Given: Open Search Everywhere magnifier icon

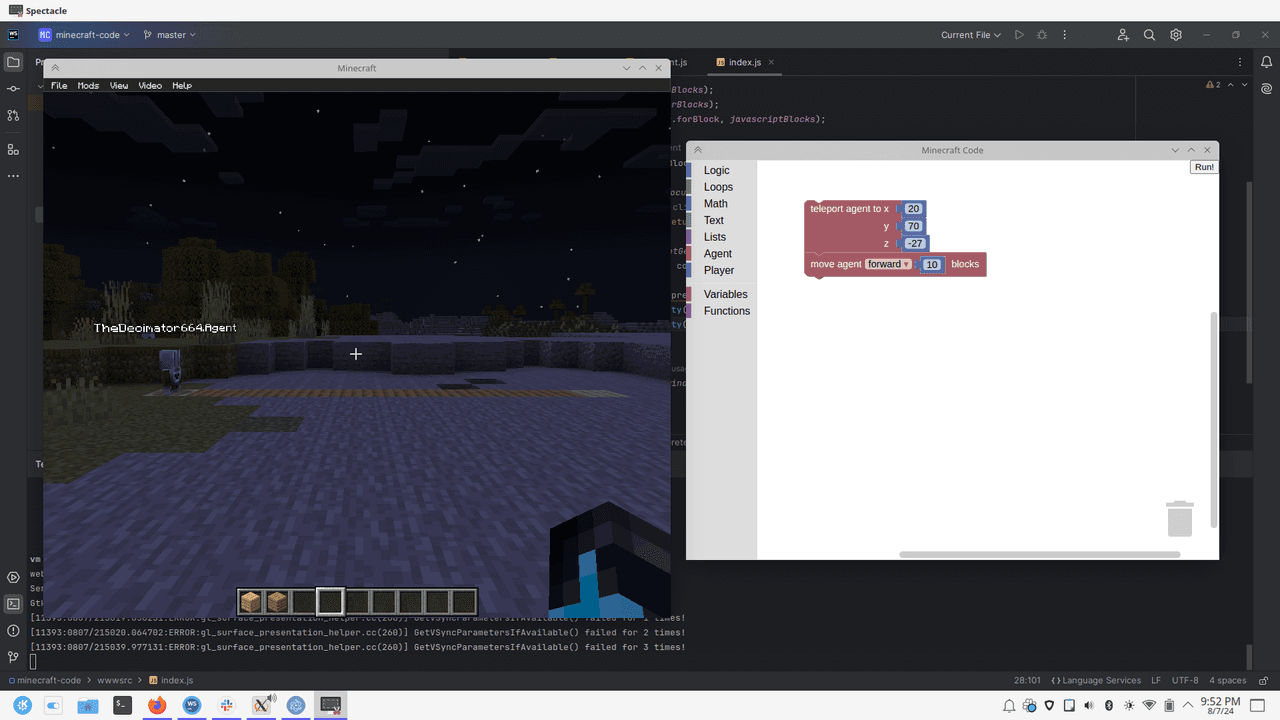Looking at the screenshot, I should coord(1149,35).
